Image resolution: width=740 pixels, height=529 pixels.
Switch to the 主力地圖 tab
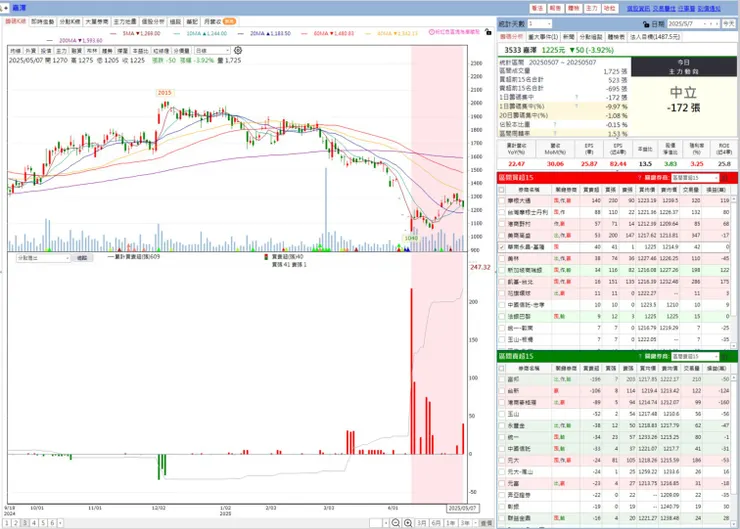(125, 22)
